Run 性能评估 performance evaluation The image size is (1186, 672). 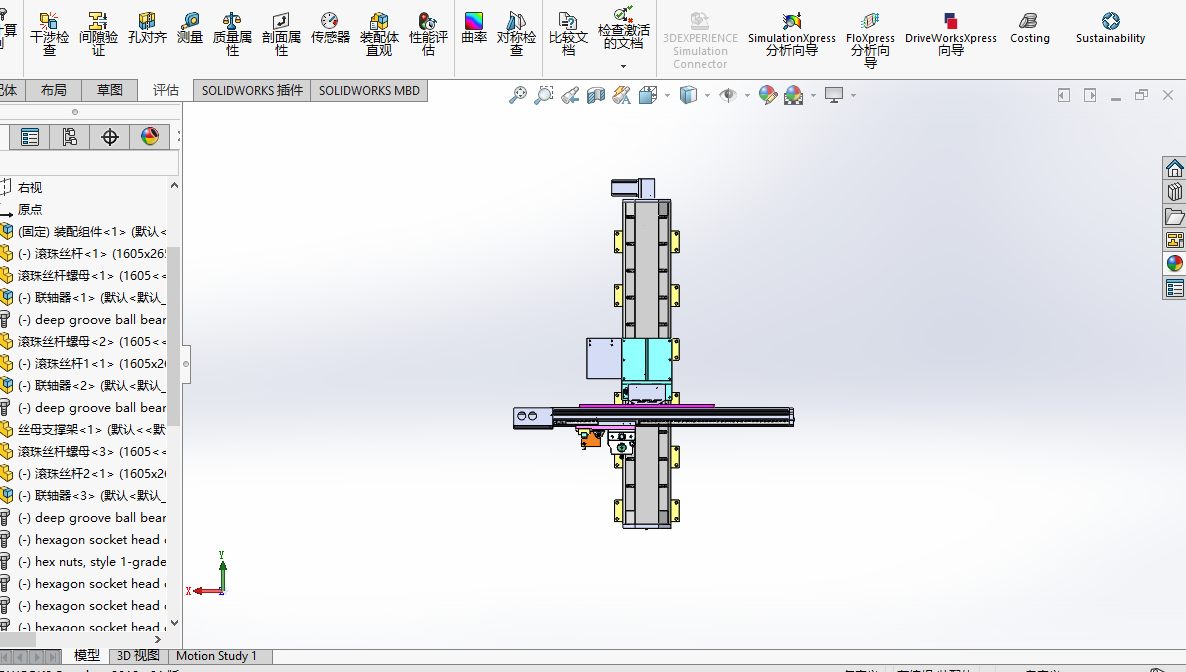pos(428,34)
